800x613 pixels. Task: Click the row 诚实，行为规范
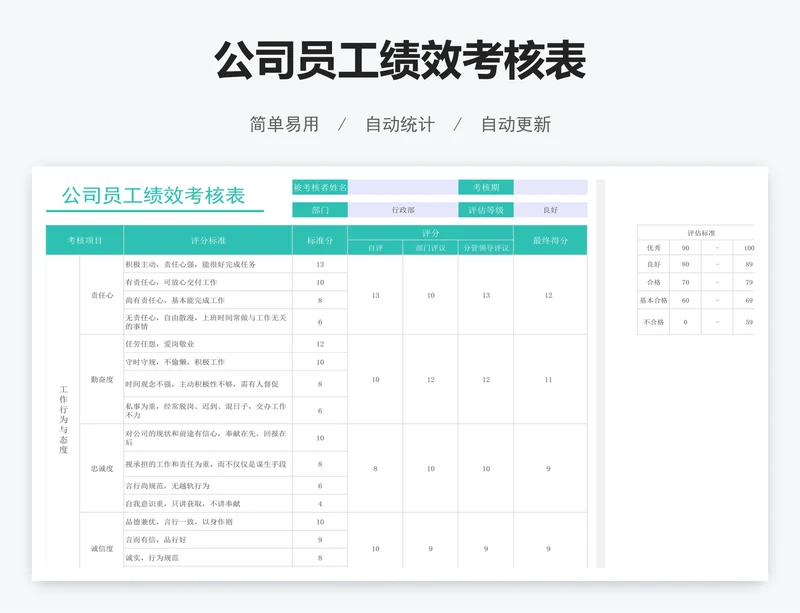click(x=208, y=558)
